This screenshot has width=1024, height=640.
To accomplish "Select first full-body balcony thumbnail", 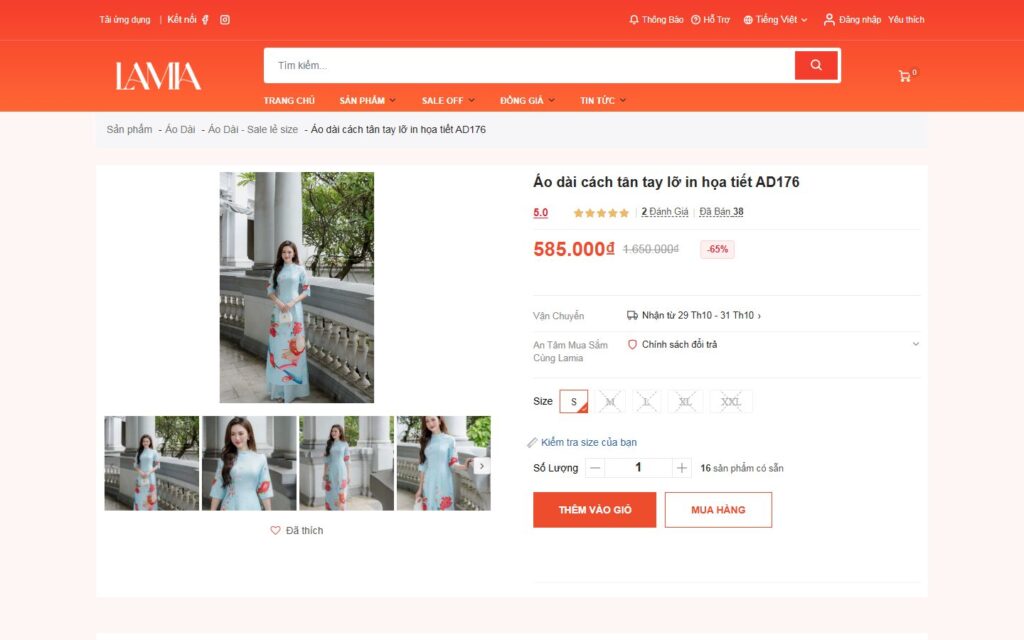I will (x=152, y=463).
